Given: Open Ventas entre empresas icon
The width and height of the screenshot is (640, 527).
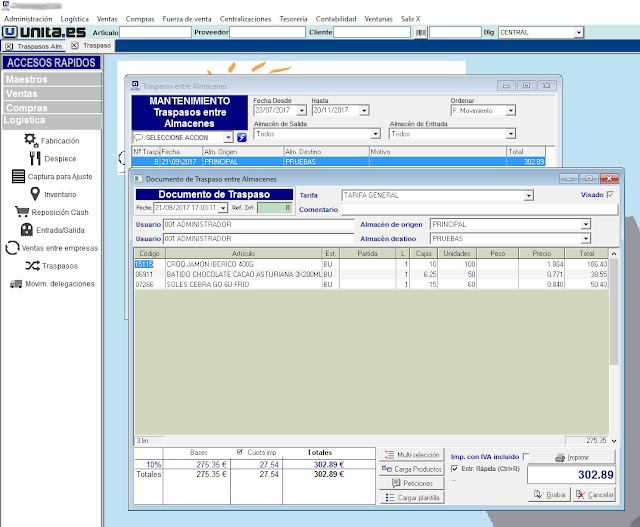Looking at the screenshot, I should (x=11, y=248).
